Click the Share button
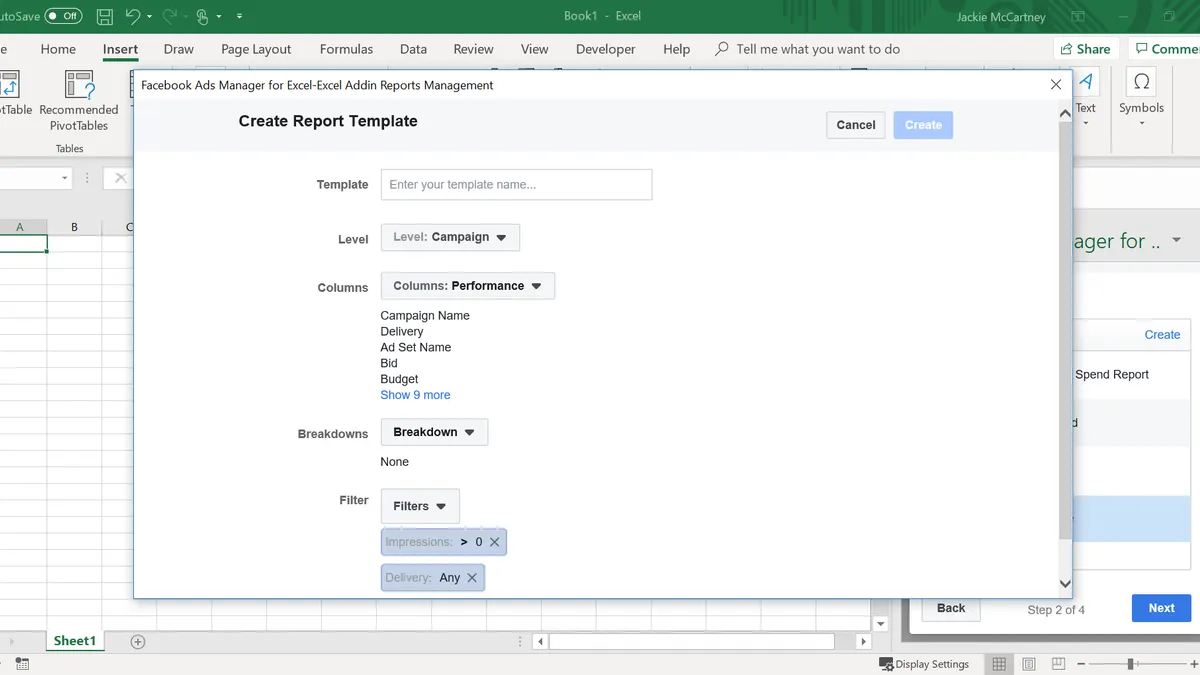The image size is (1200, 675). click(1085, 49)
